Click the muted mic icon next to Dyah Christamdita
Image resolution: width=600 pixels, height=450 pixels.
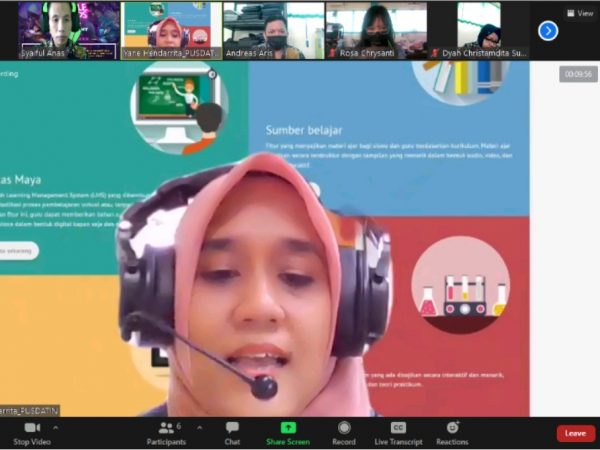pyautogui.click(x=434, y=53)
